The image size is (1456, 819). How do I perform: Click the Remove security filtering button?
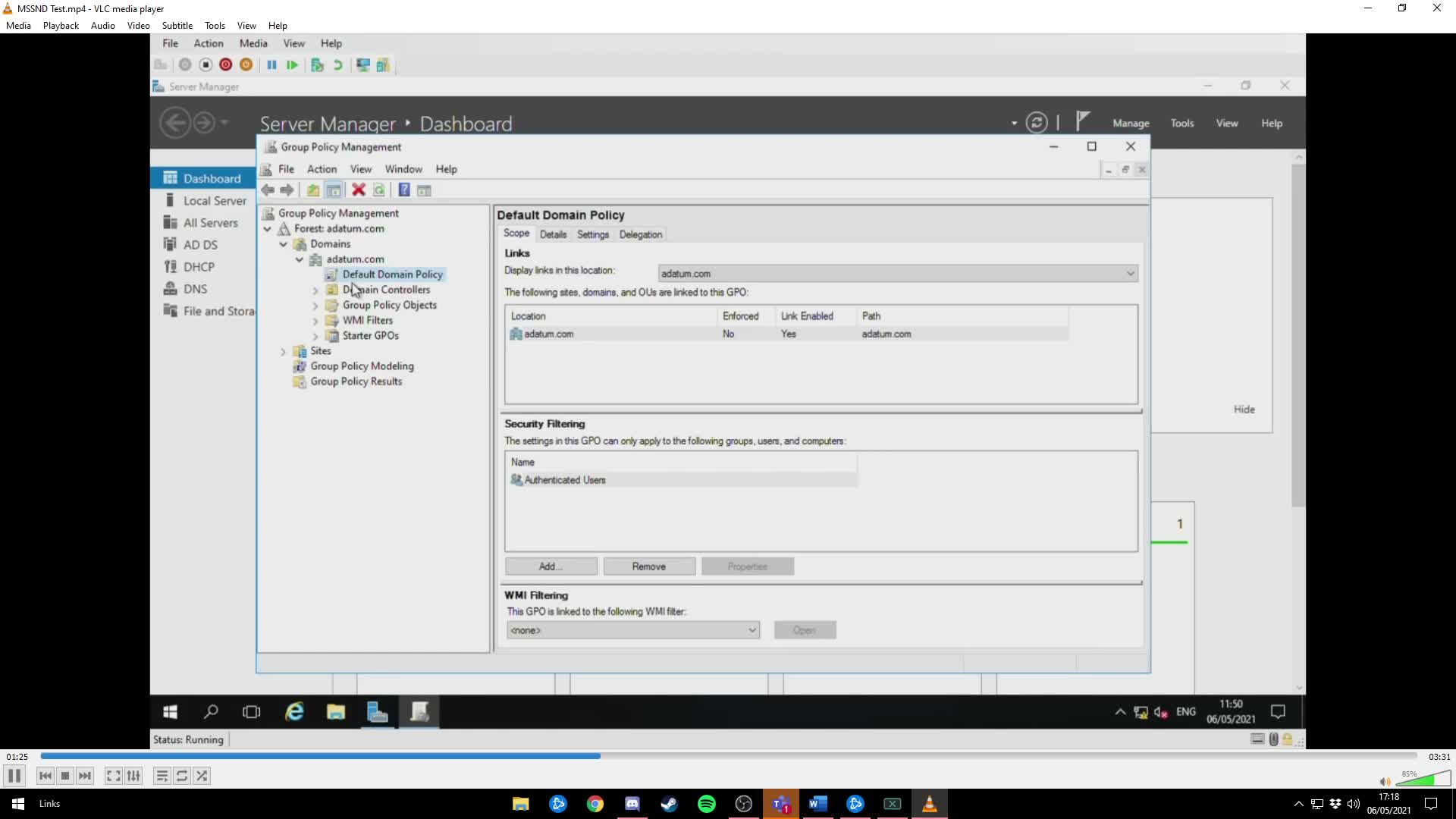point(649,566)
